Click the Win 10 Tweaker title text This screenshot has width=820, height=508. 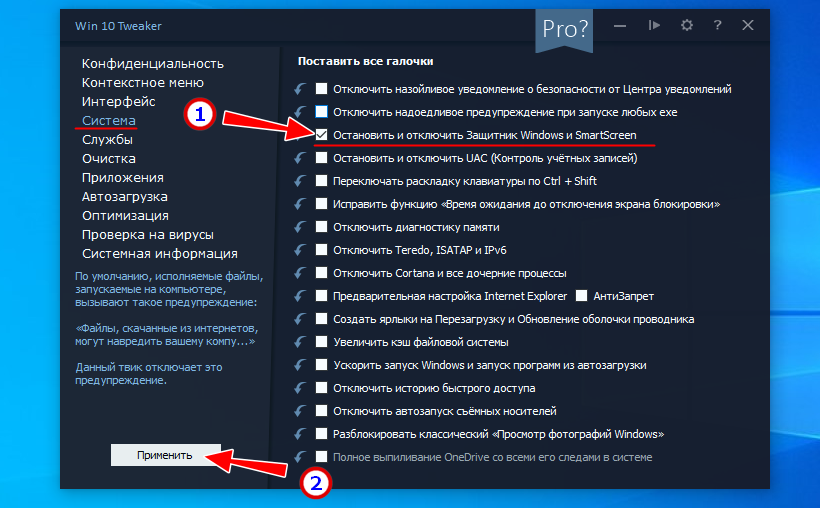pos(118,26)
